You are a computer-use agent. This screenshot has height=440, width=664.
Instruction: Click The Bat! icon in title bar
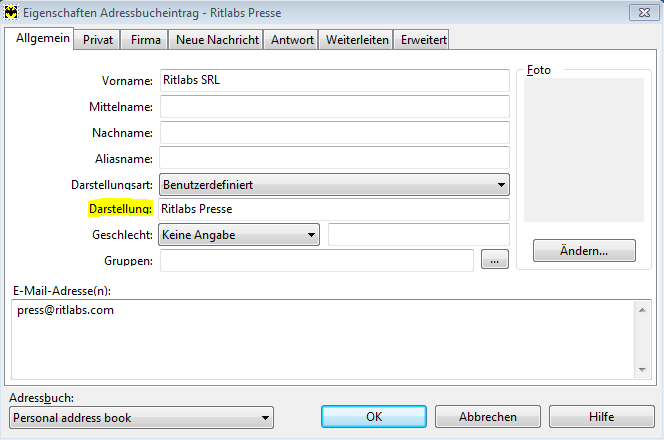(11, 12)
